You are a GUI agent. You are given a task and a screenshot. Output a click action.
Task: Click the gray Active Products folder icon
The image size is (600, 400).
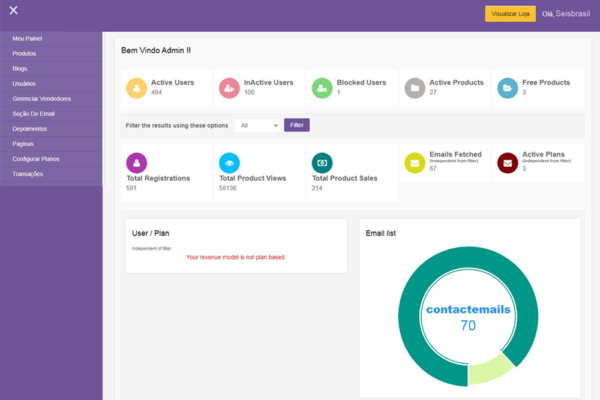414,88
